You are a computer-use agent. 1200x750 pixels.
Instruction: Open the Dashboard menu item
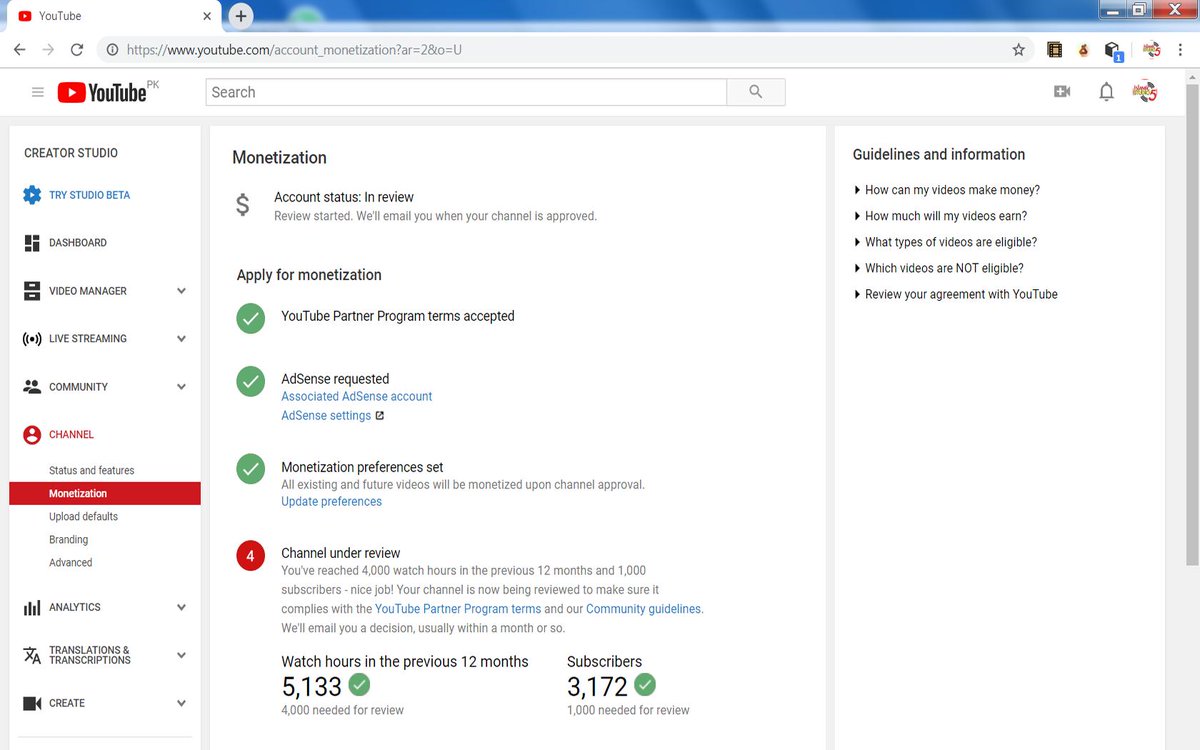(x=78, y=243)
